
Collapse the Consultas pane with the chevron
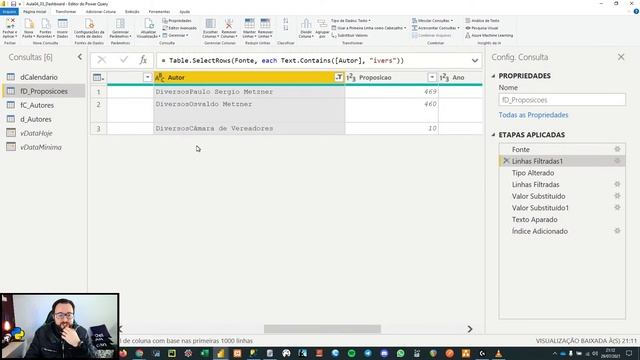click(80, 57)
